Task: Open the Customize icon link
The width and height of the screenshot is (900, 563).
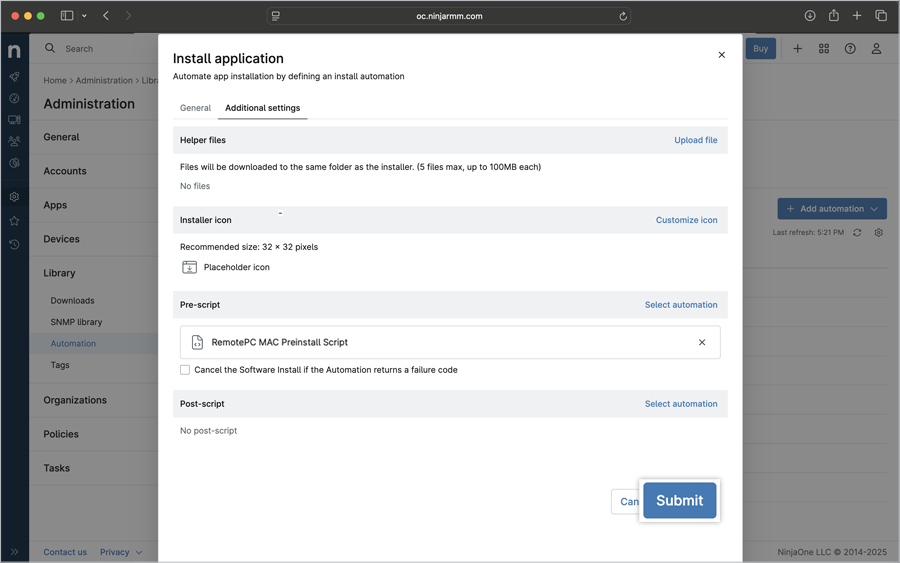Action: pos(686,220)
